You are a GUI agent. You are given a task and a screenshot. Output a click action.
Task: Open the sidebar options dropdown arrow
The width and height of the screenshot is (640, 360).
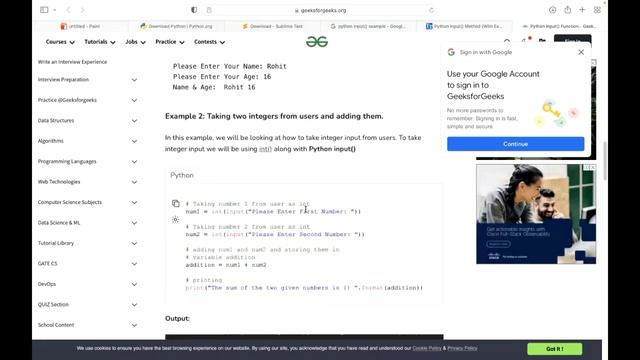55,10
